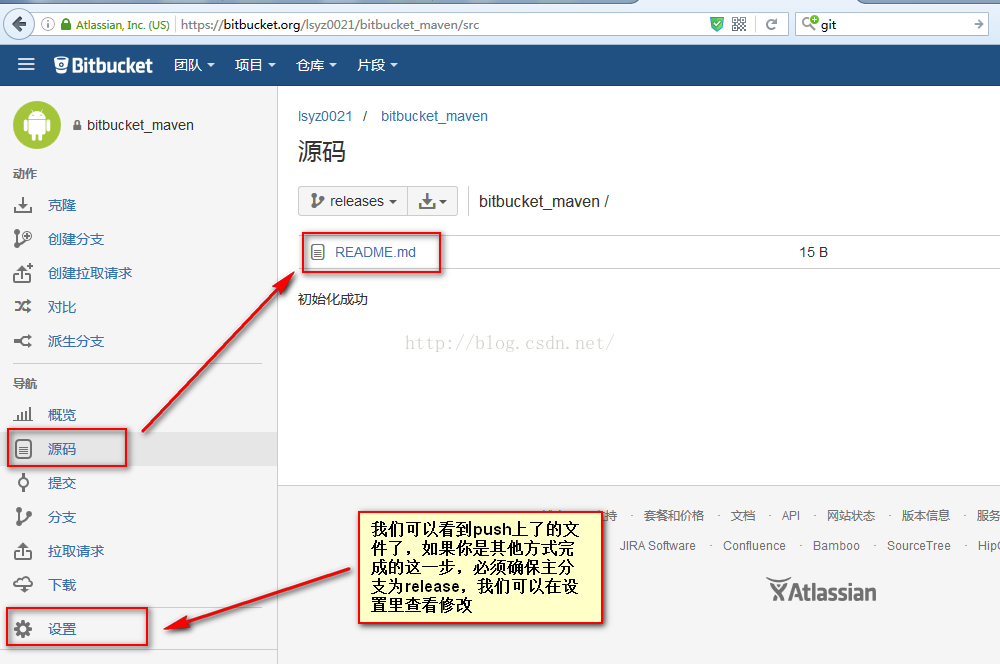Open the README.md file link
This screenshot has height=664, width=1000.
tap(375, 253)
